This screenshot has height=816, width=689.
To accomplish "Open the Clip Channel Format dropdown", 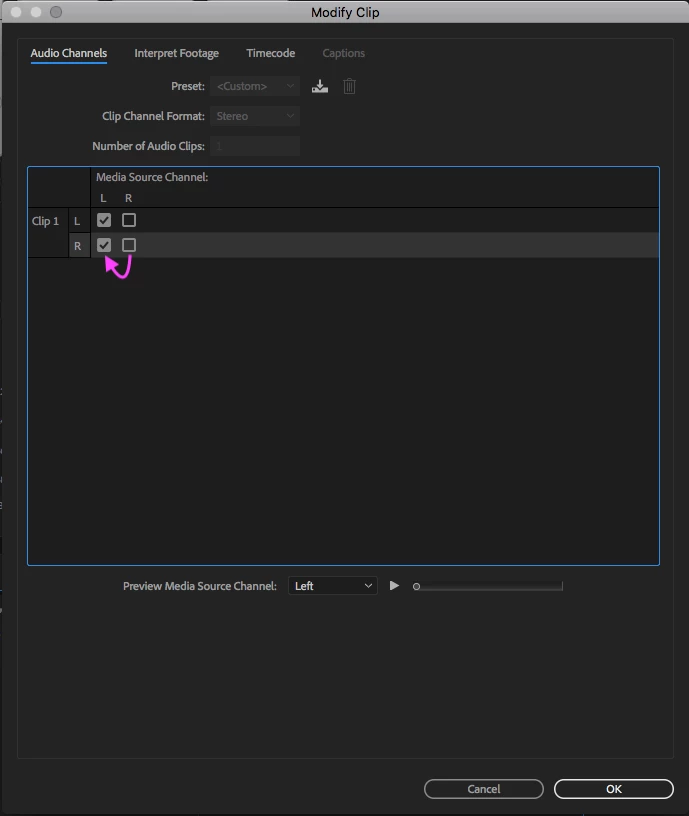I will click(x=255, y=116).
